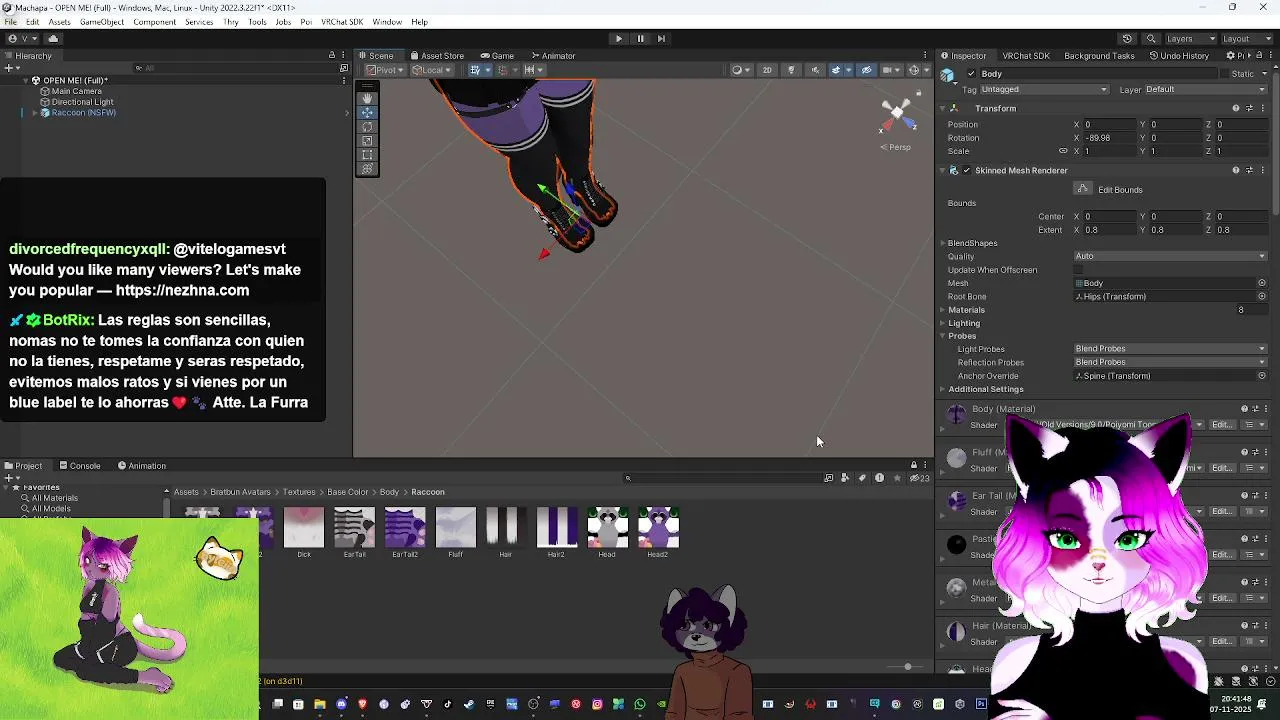
Task: Open the Console tab
Action: coord(80,466)
